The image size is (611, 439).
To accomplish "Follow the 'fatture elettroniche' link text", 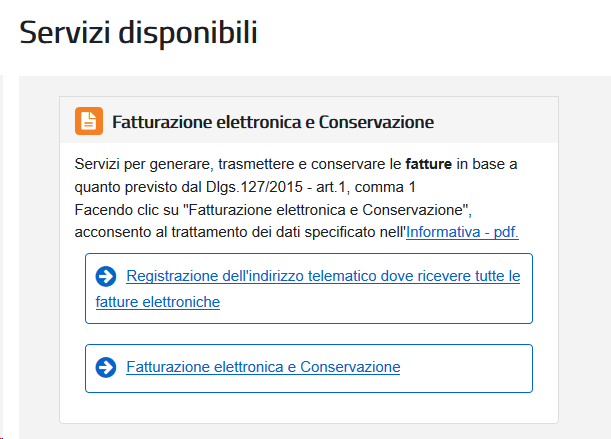I will 158,302.
